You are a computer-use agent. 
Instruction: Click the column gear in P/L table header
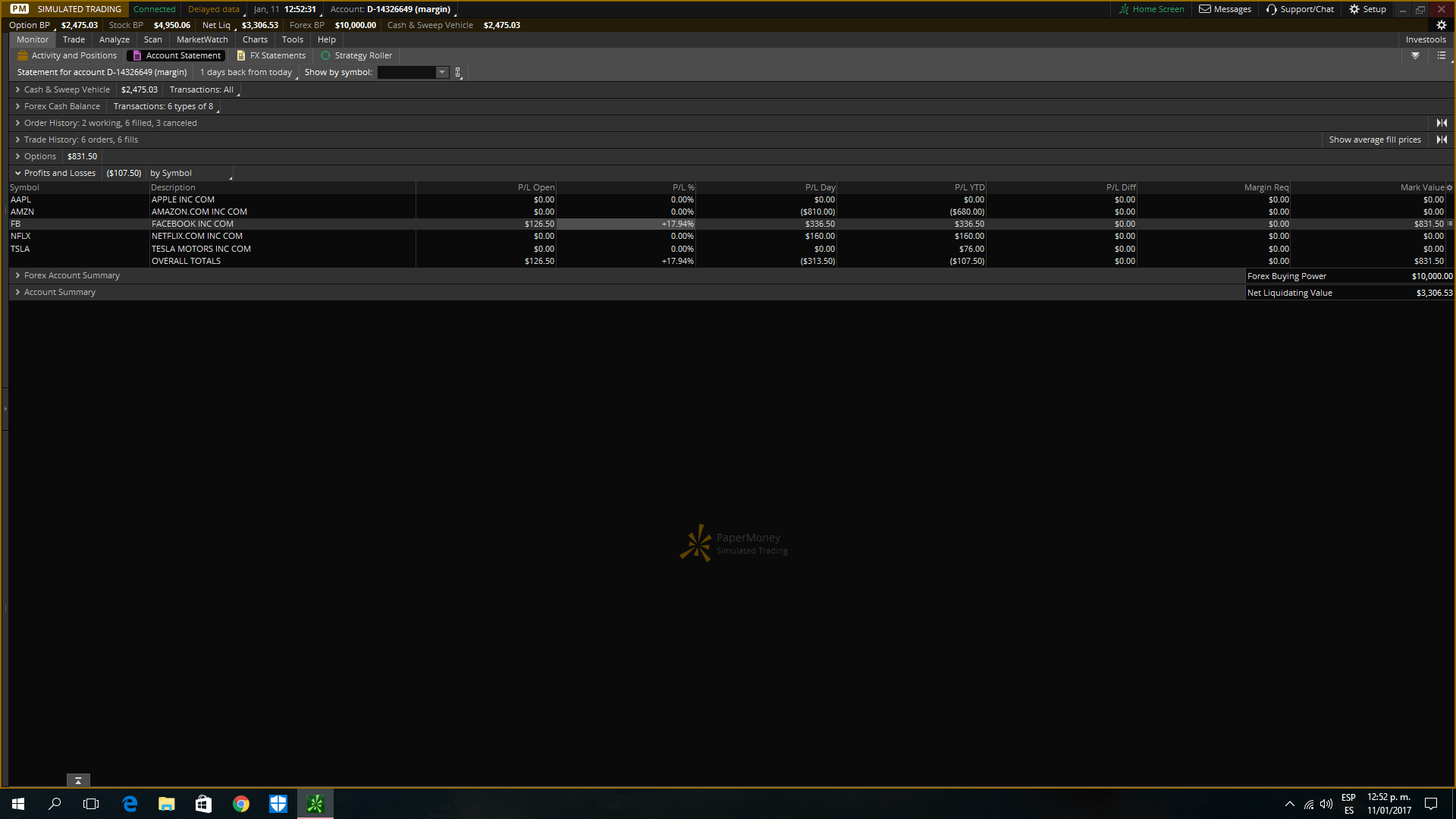tap(1449, 188)
